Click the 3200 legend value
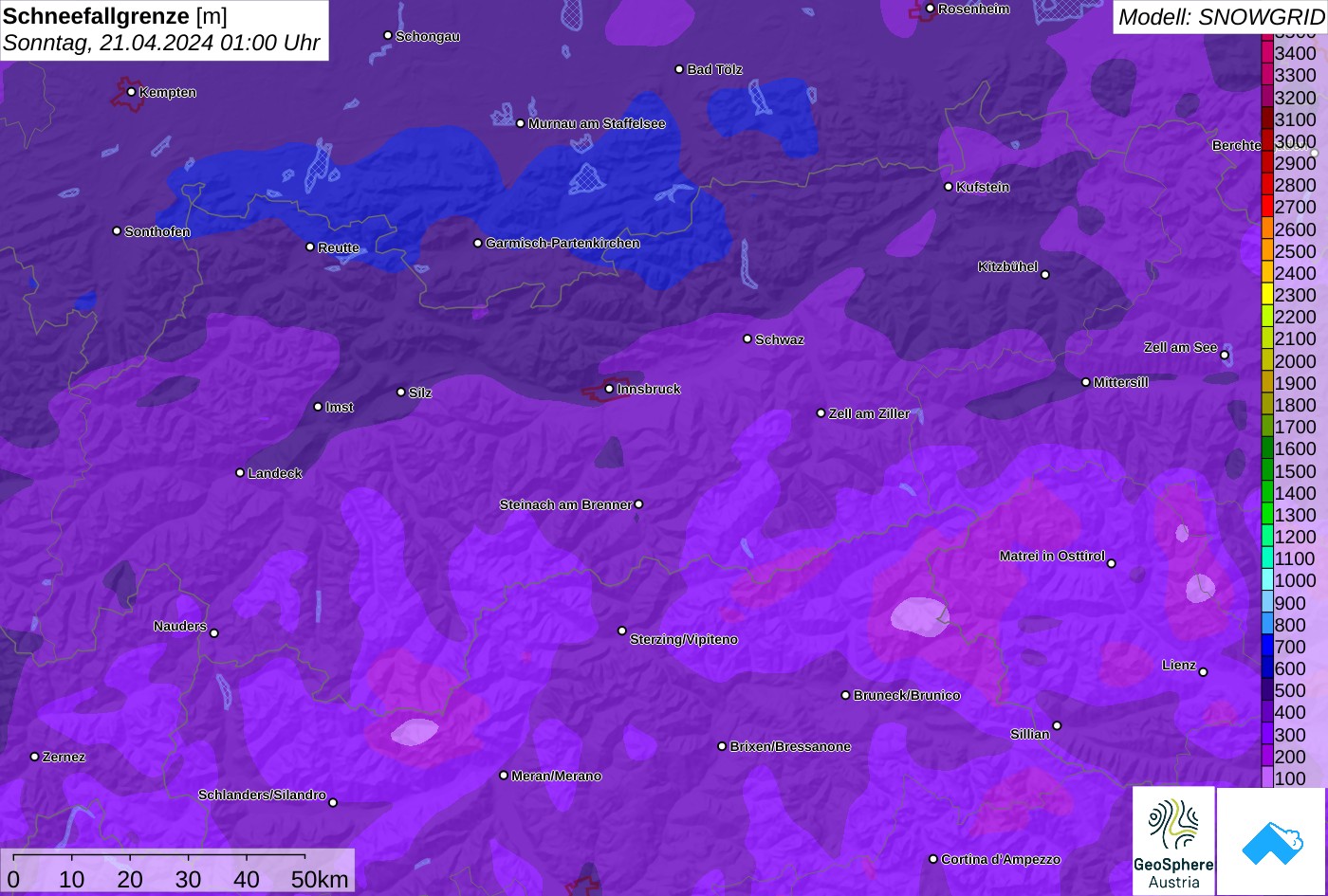Image resolution: width=1328 pixels, height=896 pixels. tap(1295, 98)
